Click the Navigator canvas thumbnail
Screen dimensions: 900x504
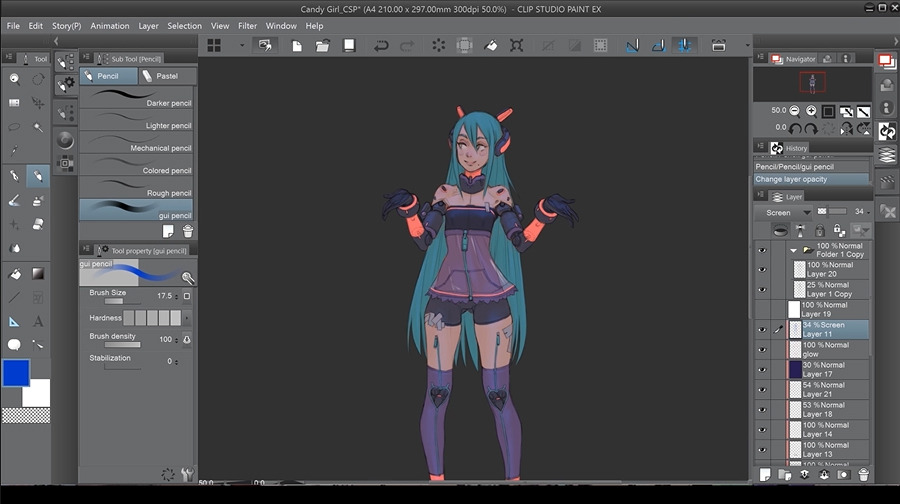[x=812, y=83]
